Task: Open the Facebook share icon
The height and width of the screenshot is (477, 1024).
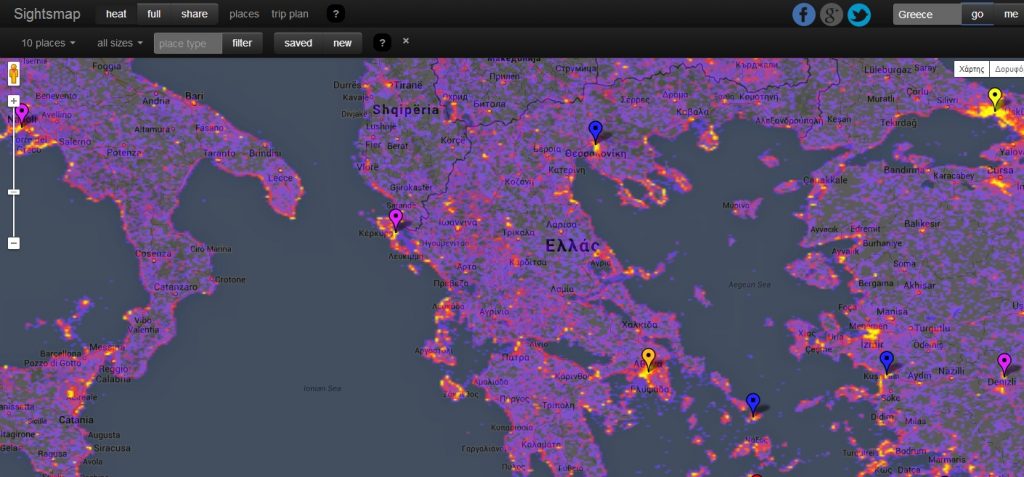Action: [x=804, y=14]
